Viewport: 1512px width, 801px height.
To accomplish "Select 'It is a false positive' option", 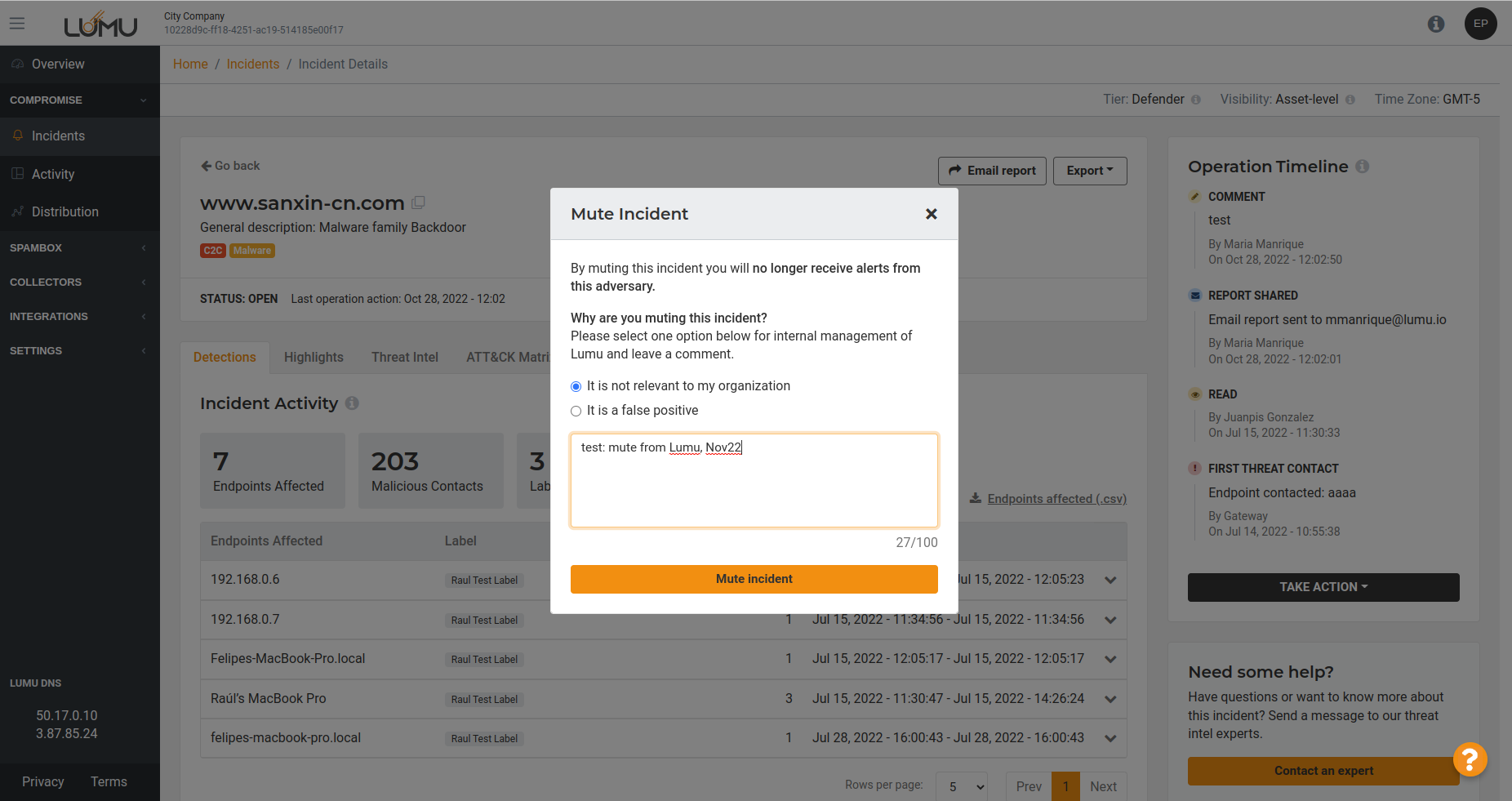I will tap(576, 411).
